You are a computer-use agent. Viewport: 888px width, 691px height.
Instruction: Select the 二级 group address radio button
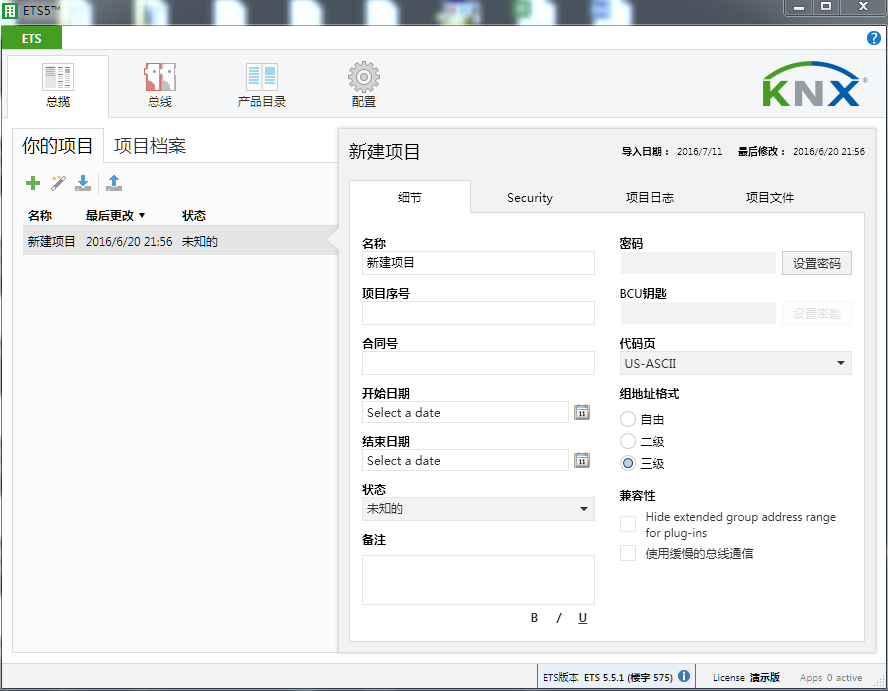point(628,441)
